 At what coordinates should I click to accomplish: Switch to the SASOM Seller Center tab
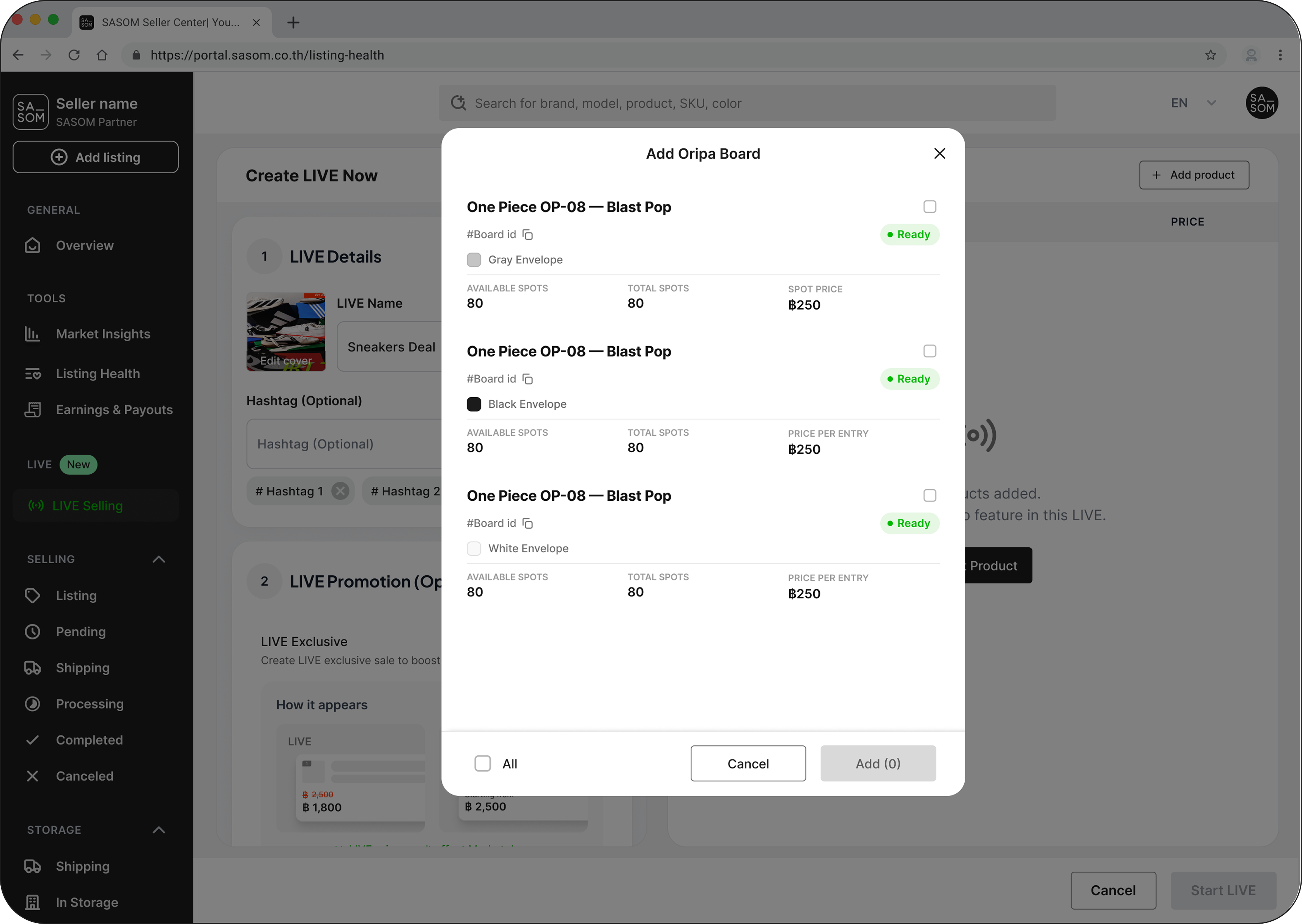pyautogui.click(x=172, y=23)
